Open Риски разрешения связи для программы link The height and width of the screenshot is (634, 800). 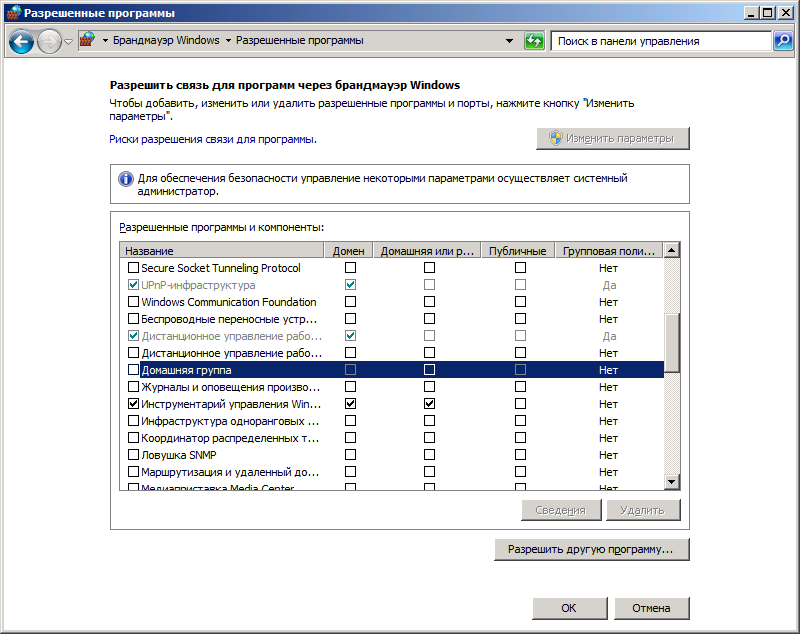click(212, 139)
